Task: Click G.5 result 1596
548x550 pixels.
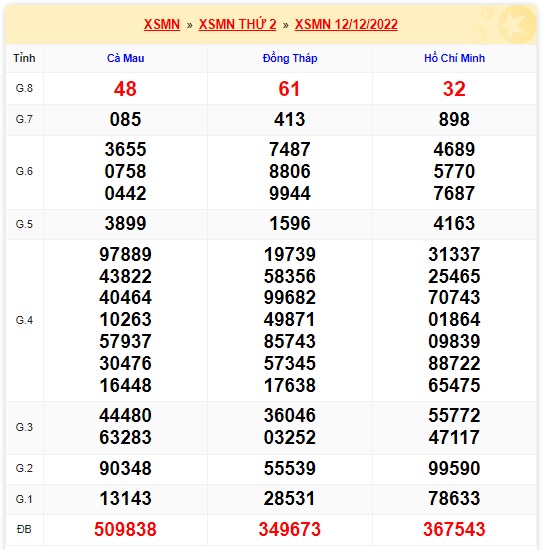Action: pyautogui.click(x=290, y=223)
